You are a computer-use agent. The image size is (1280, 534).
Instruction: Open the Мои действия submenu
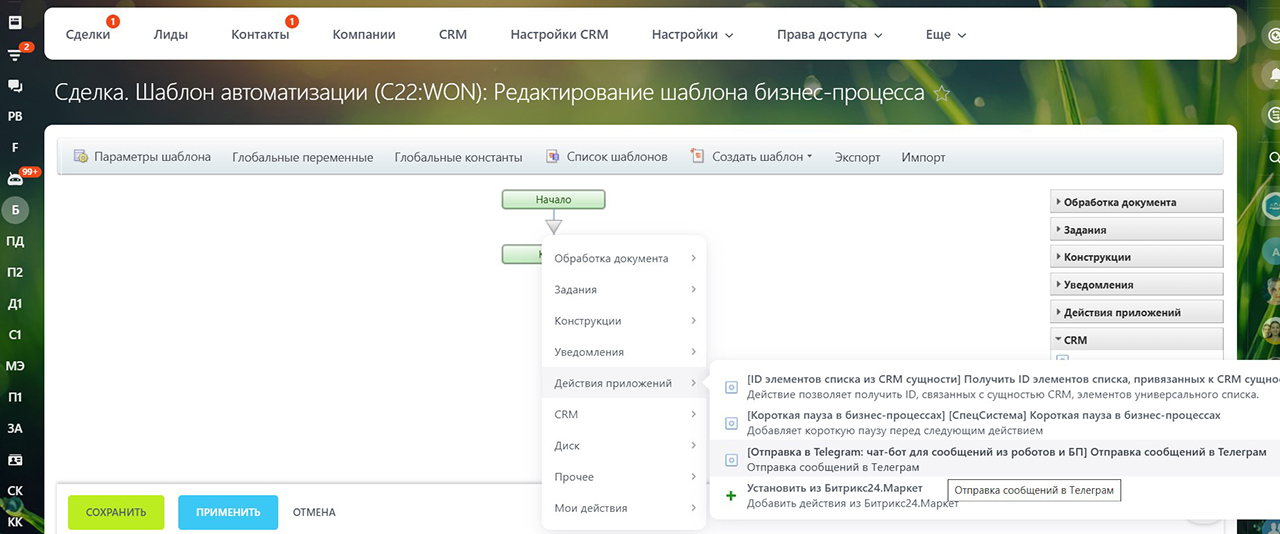(625, 508)
